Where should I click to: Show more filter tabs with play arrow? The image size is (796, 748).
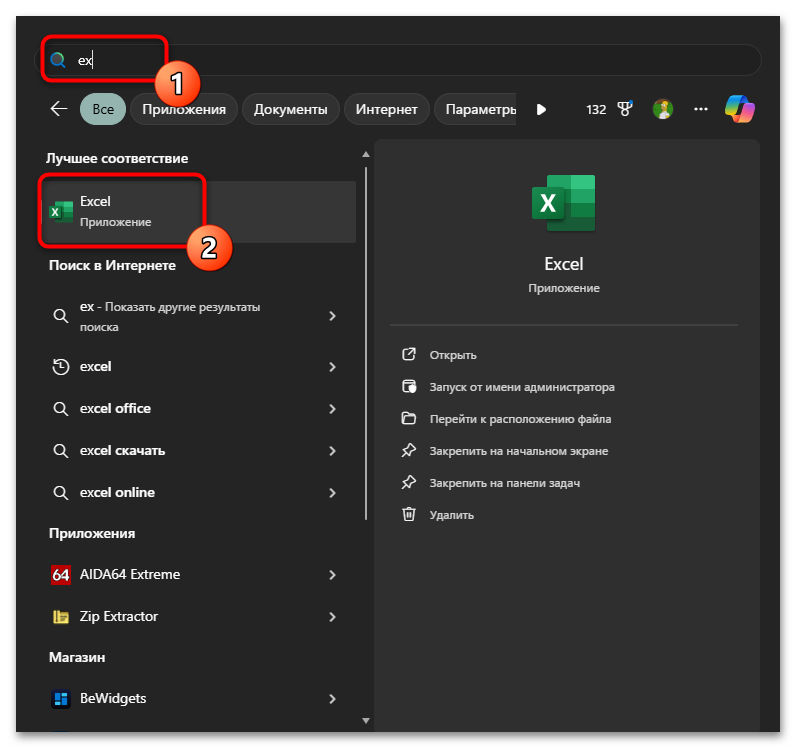(541, 109)
